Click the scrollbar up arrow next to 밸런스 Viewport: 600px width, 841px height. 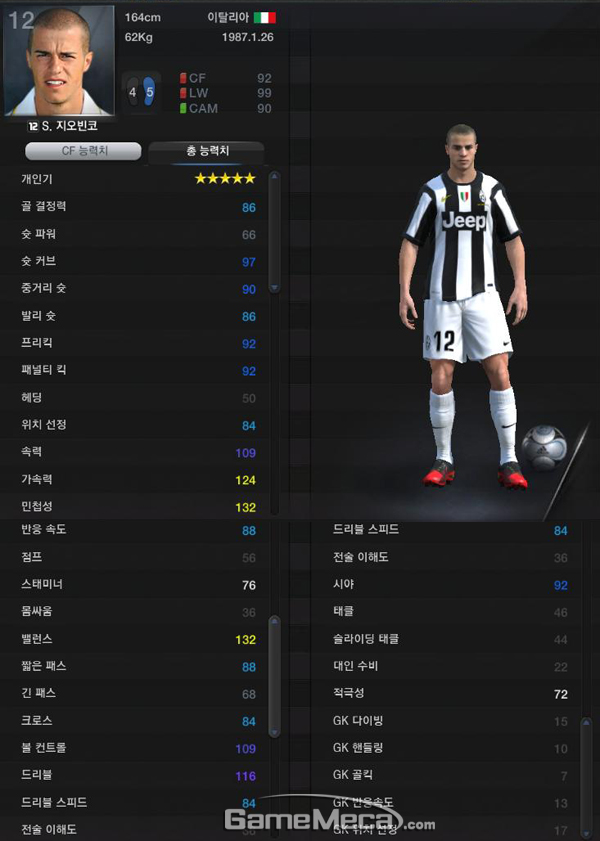pos(275,621)
